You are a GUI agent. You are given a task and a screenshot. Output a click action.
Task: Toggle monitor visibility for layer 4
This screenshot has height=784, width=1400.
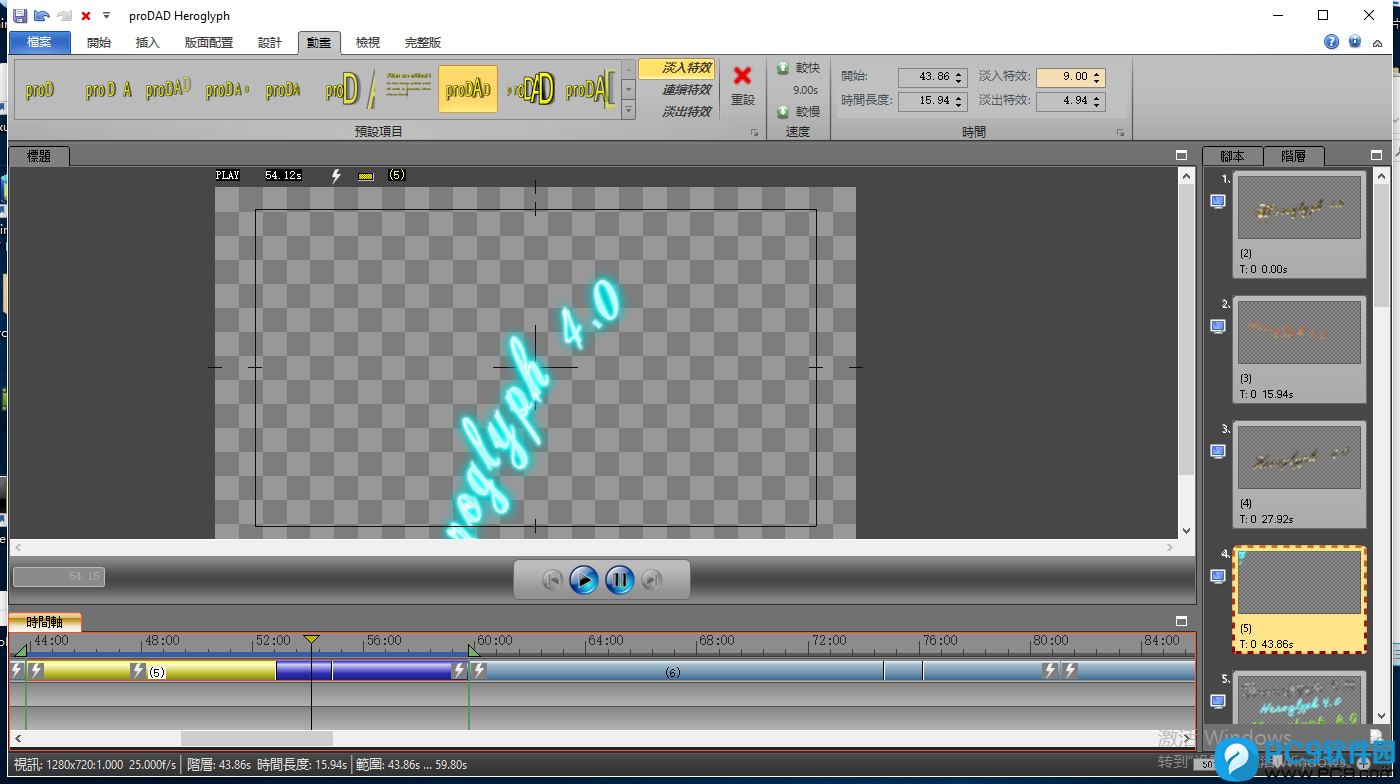[x=1218, y=576]
